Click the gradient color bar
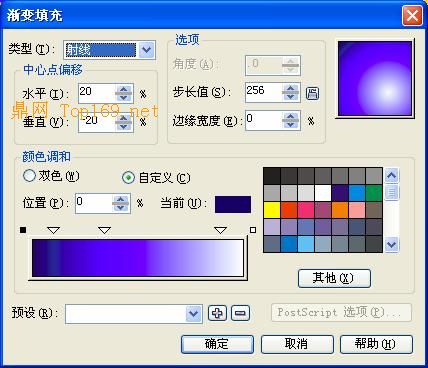The height and width of the screenshot is (368, 428). [x=138, y=258]
